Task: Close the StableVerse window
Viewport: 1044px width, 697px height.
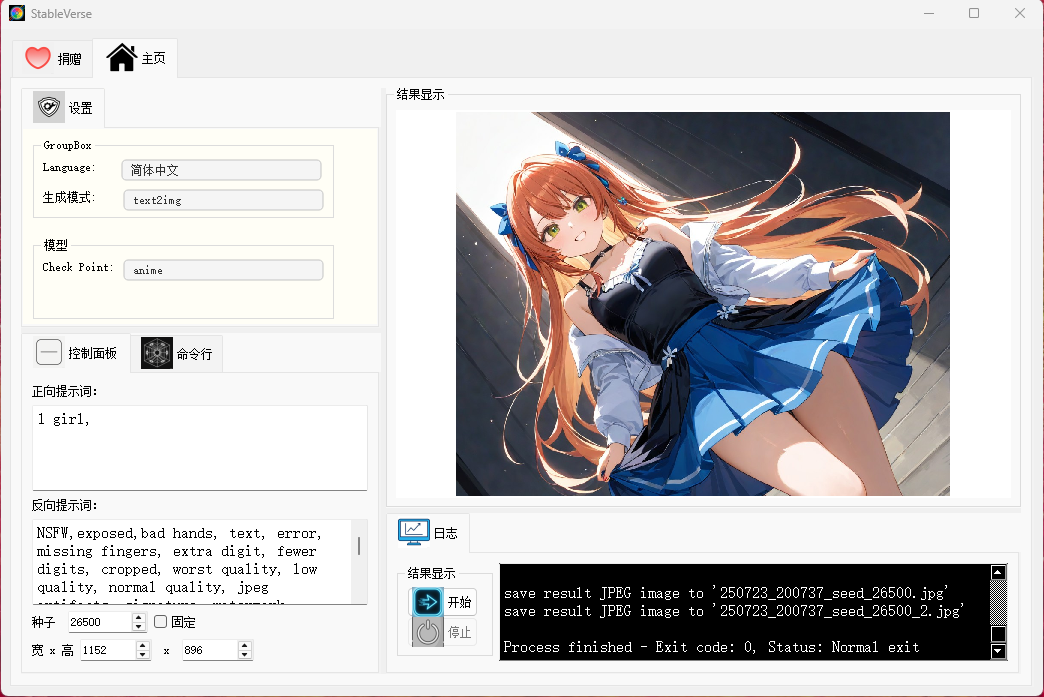Action: [x=1019, y=13]
